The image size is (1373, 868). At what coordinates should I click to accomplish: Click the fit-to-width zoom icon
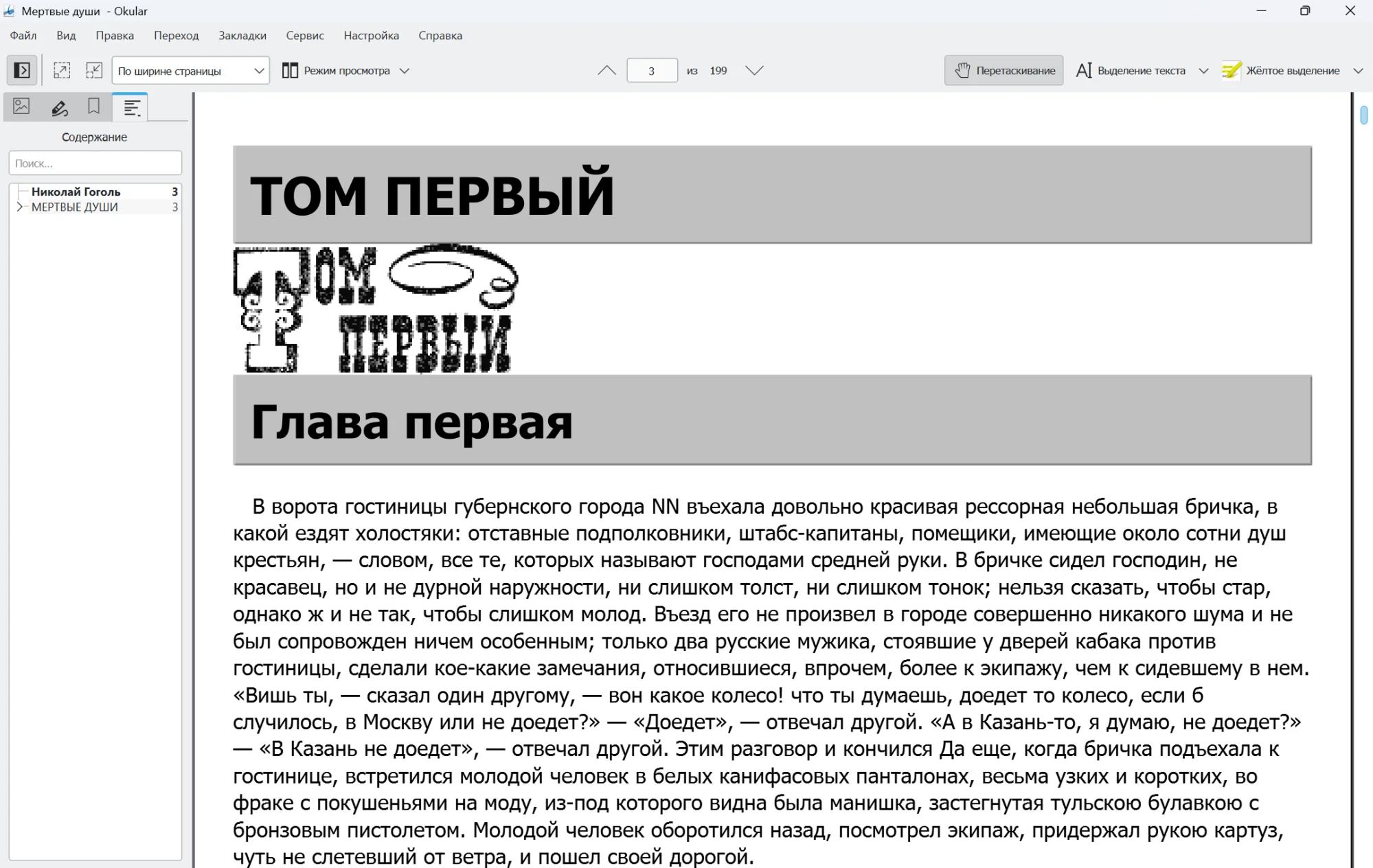[62, 70]
